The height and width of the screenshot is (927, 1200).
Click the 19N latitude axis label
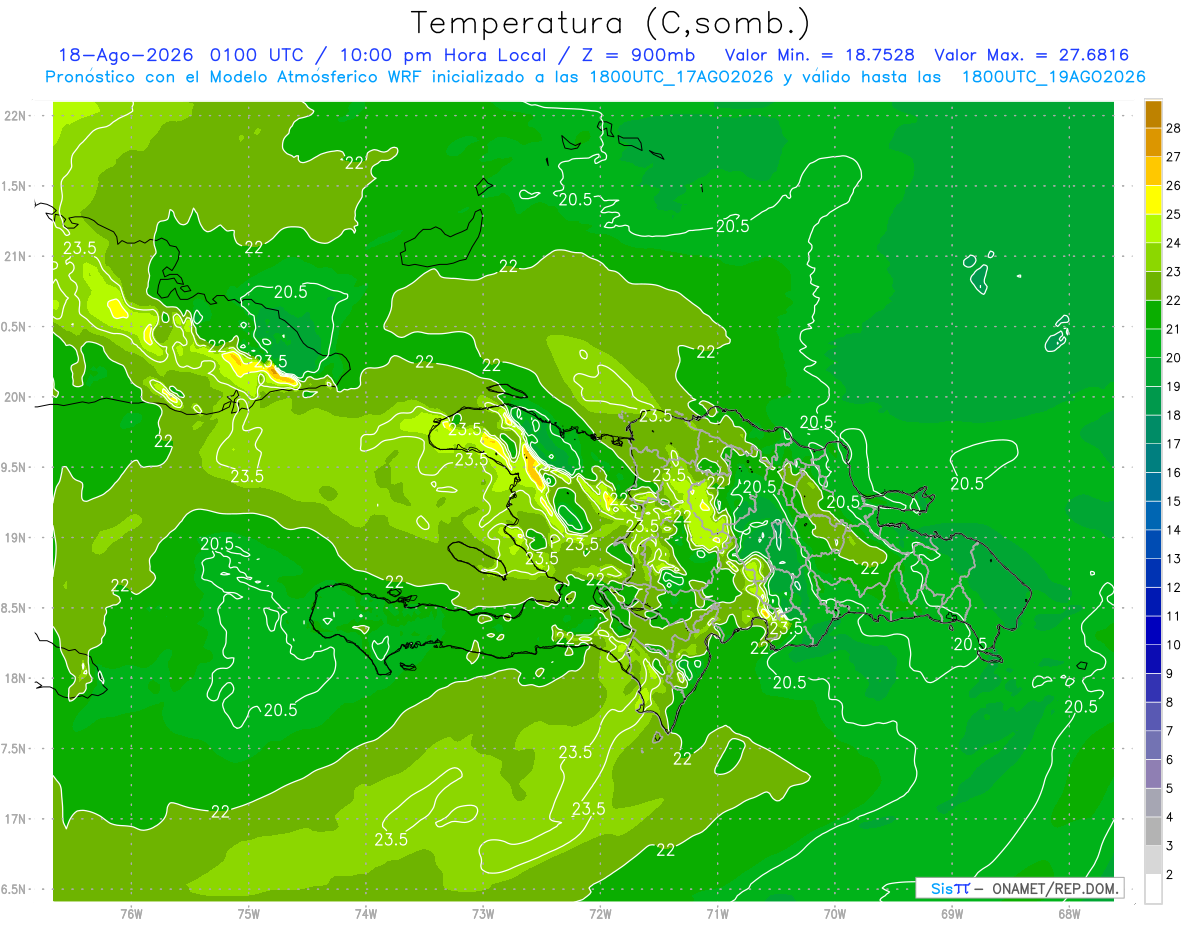[x=16, y=538]
